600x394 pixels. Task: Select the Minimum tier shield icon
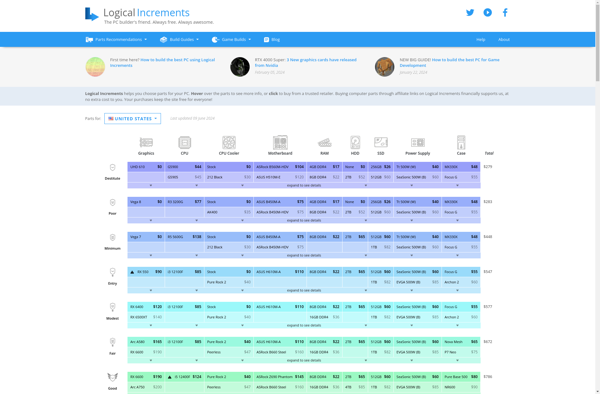pyautogui.click(x=112, y=238)
